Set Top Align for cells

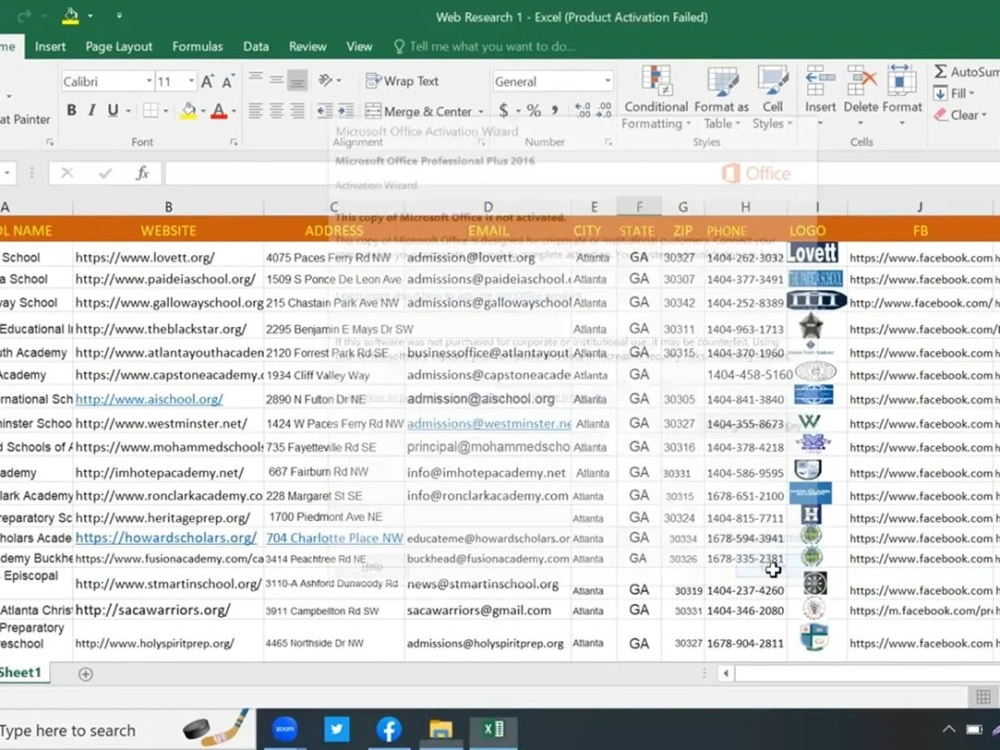pyautogui.click(x=255, y=80)
